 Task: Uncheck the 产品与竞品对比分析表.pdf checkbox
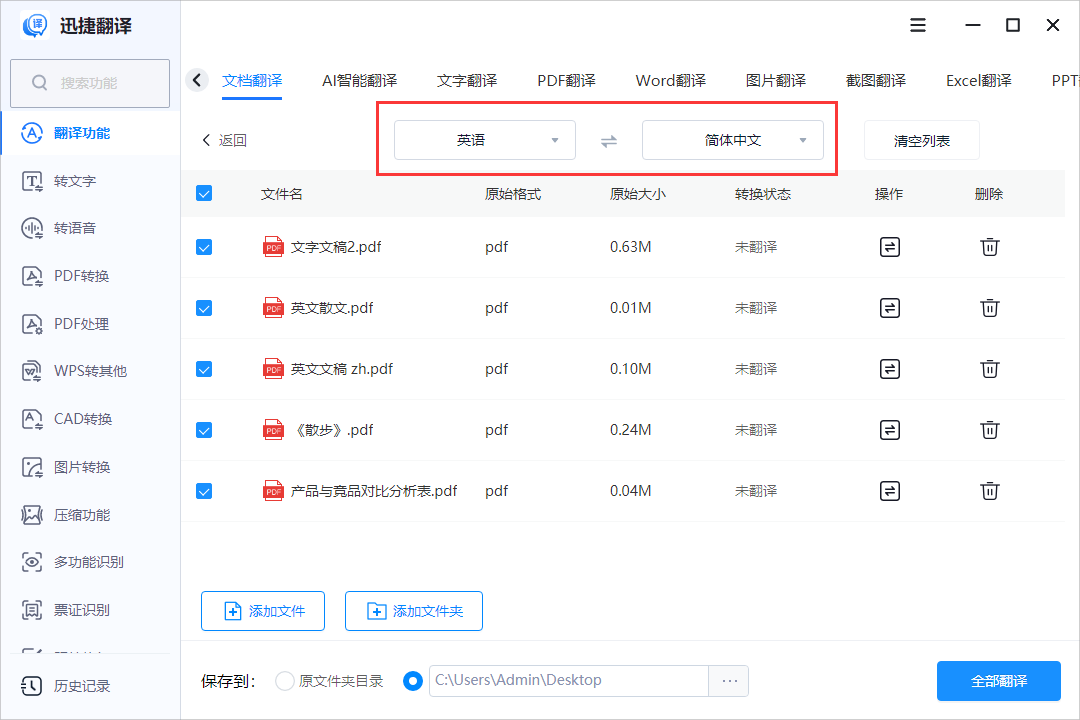(x=204, y=491)
